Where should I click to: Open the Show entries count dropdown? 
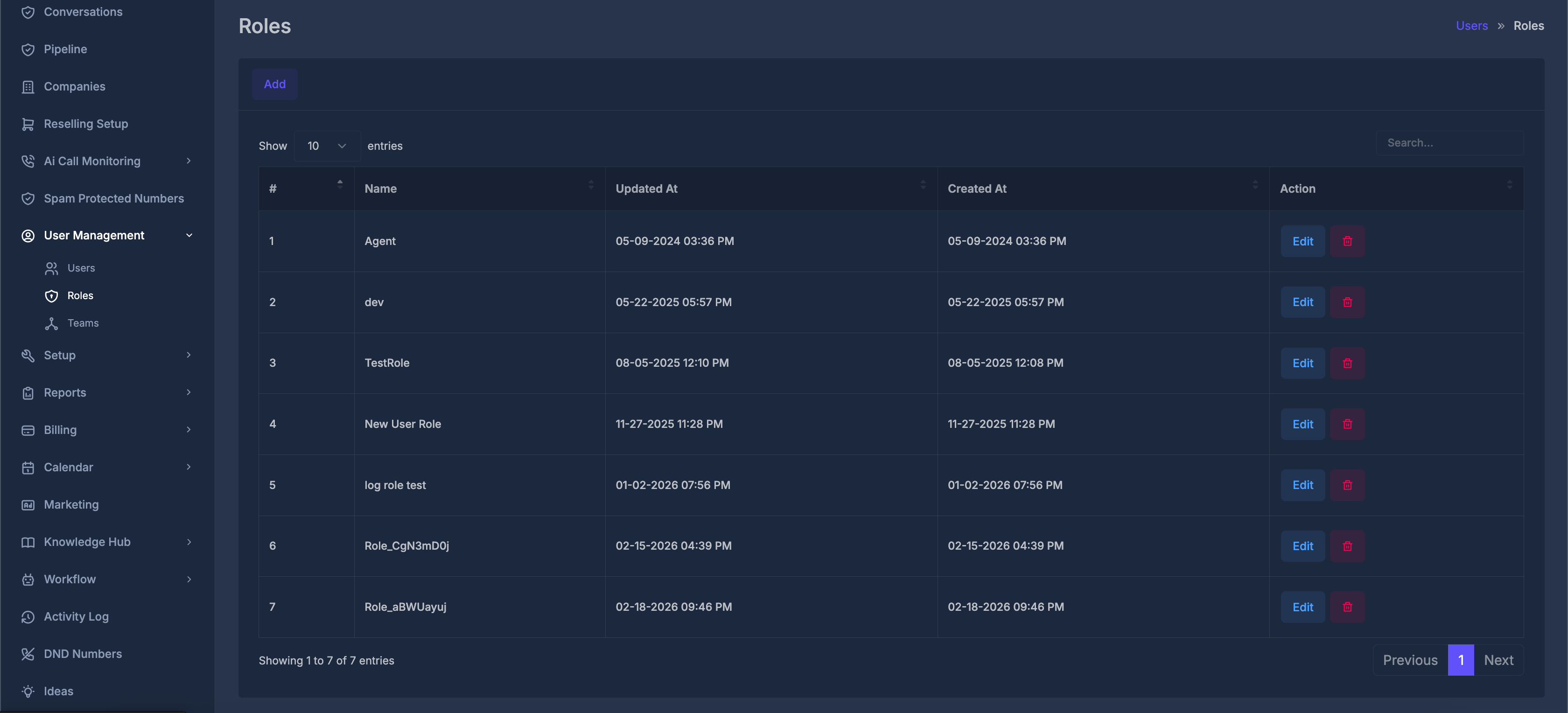click(327, 146)
